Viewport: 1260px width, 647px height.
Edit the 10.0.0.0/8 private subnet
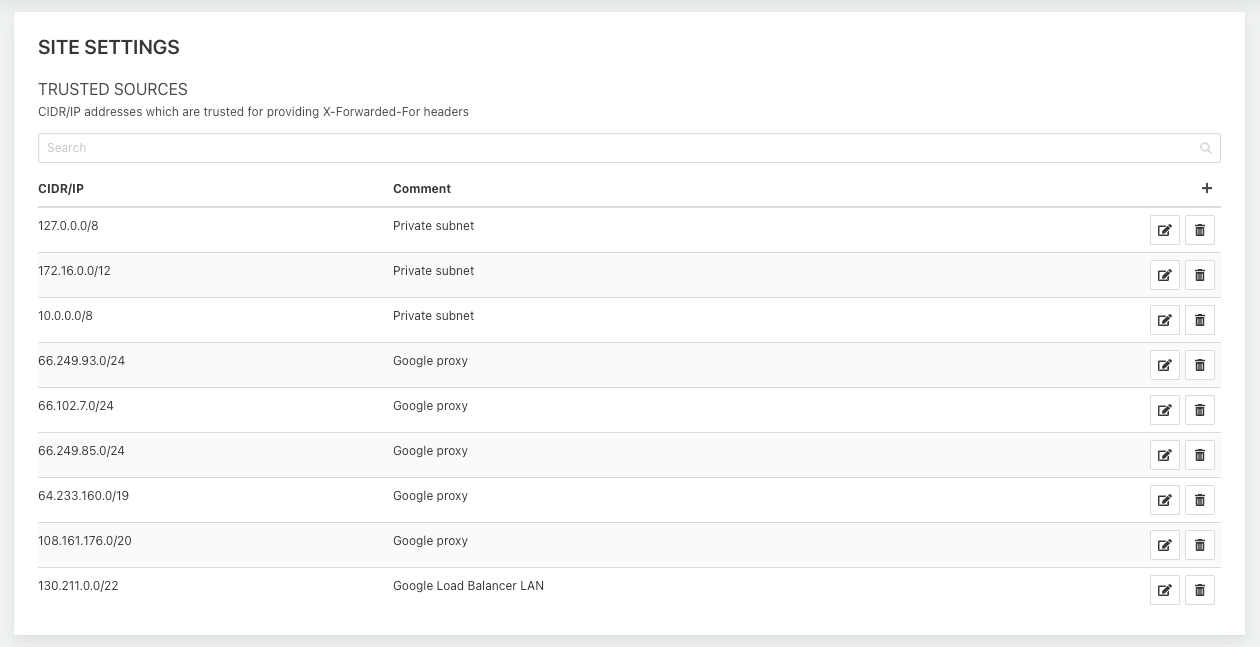(x=1164, y=320)
